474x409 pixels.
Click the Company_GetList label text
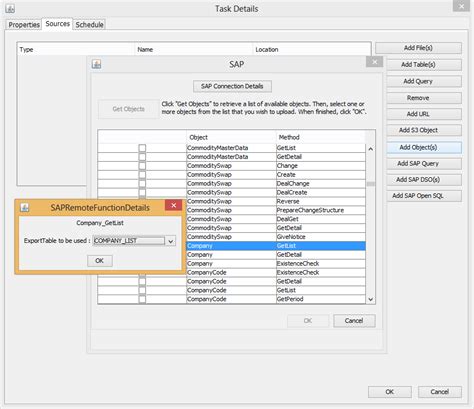tap(100, 223)
